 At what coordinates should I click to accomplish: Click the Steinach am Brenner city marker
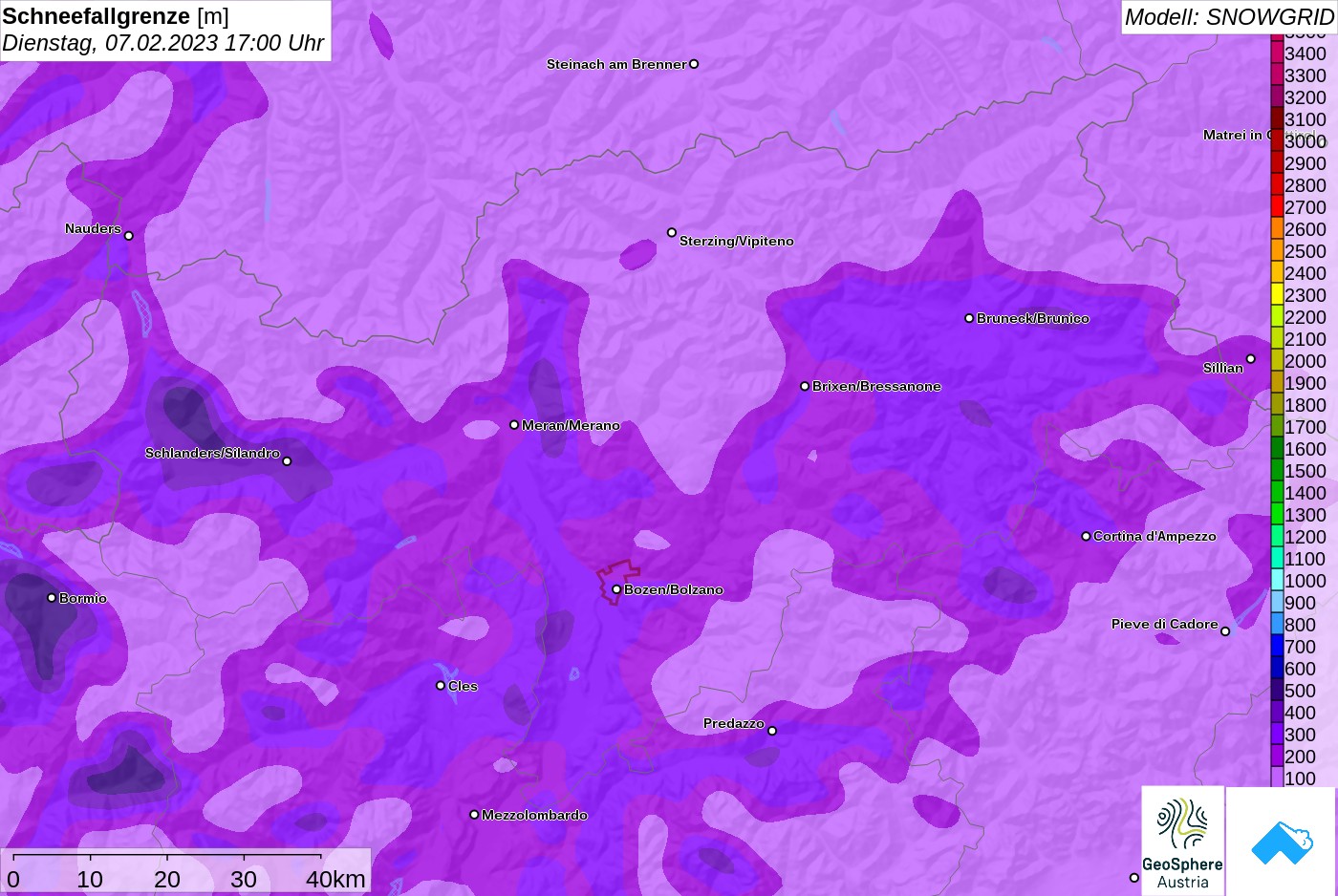(x=694, y=64)
